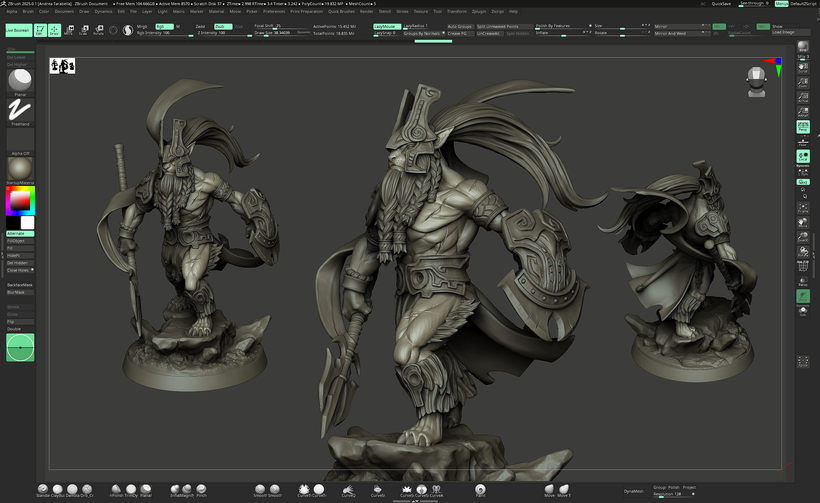Image resolution: width=820 pixels, height=503 pixels.
Task: Click the QuickSave button
Action: point(720,3)
